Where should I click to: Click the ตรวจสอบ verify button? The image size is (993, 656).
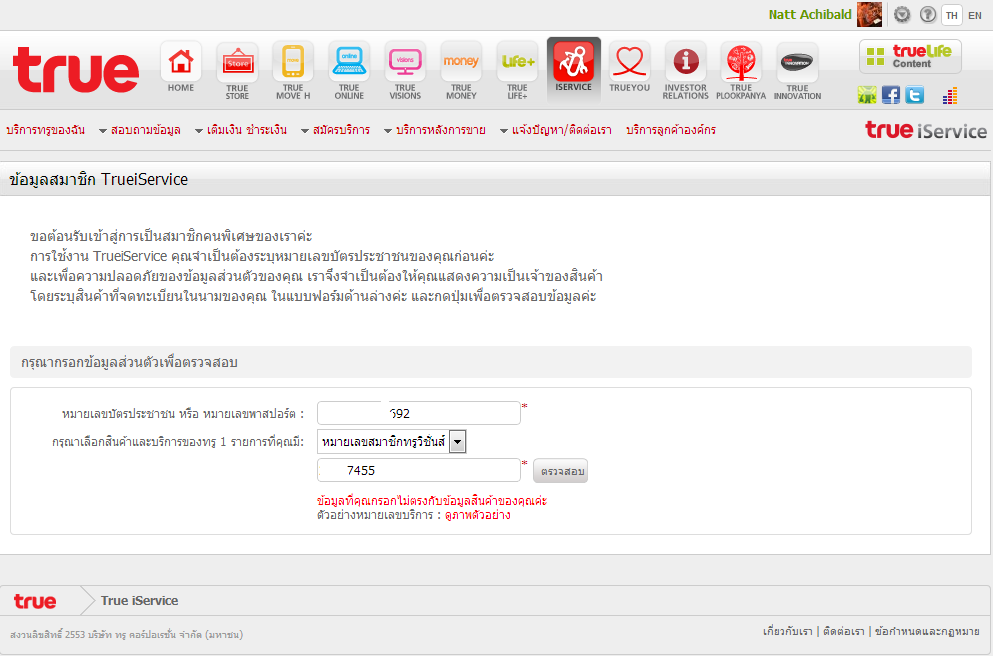[x=560, y=471]
